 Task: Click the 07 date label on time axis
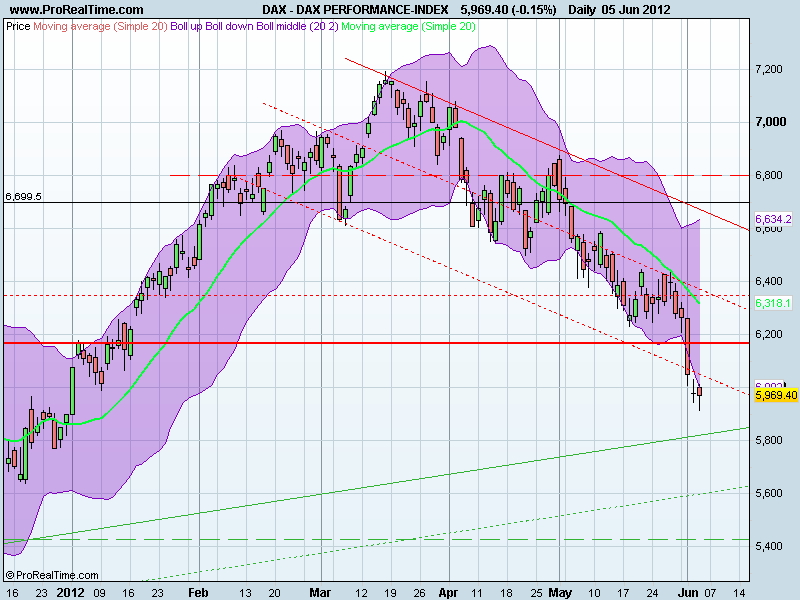coord(710,593)
